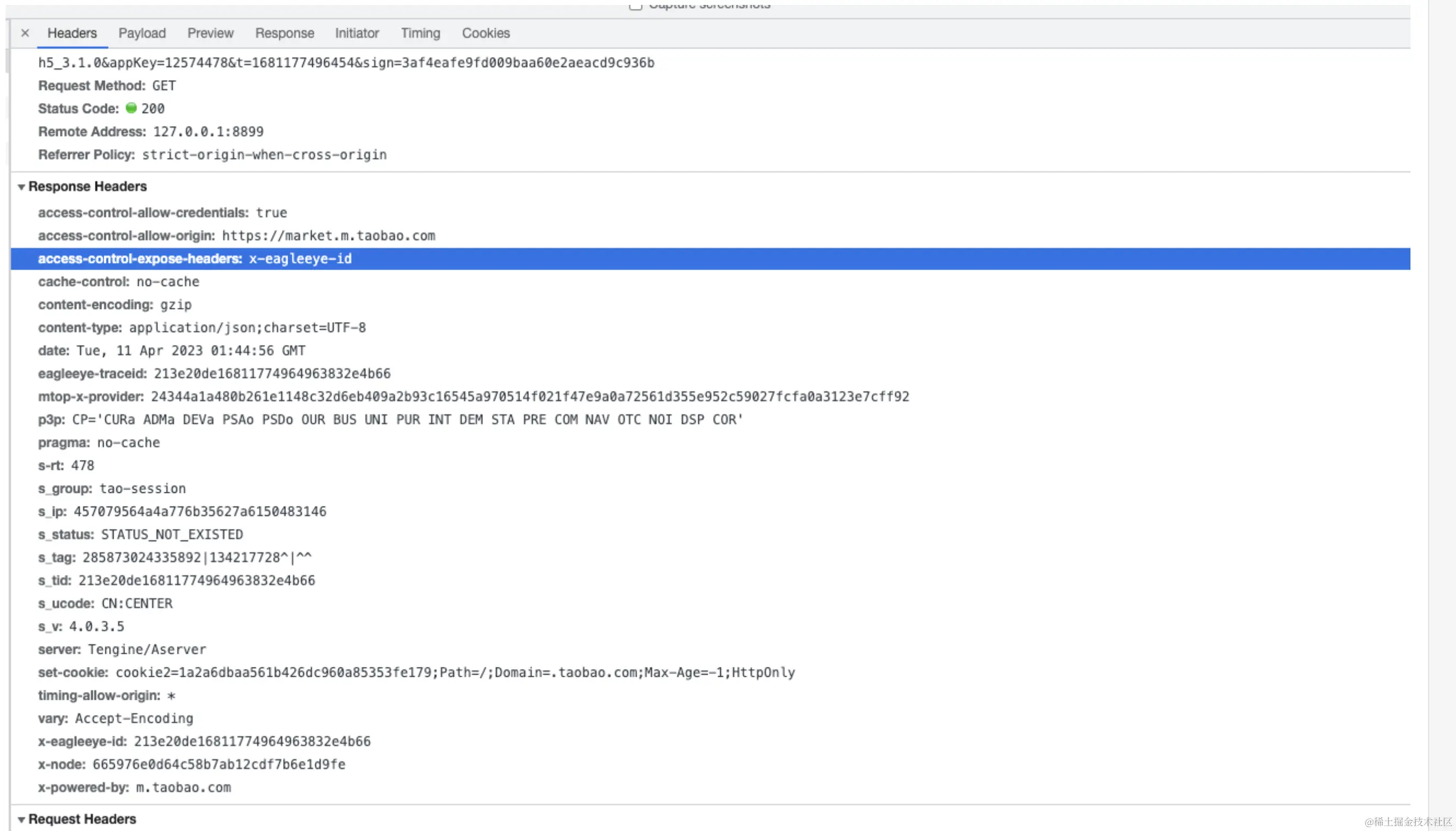Viewport: 1456px width, 831px height.
Task: Click the green status code indicator
Action: click(131, 108)
